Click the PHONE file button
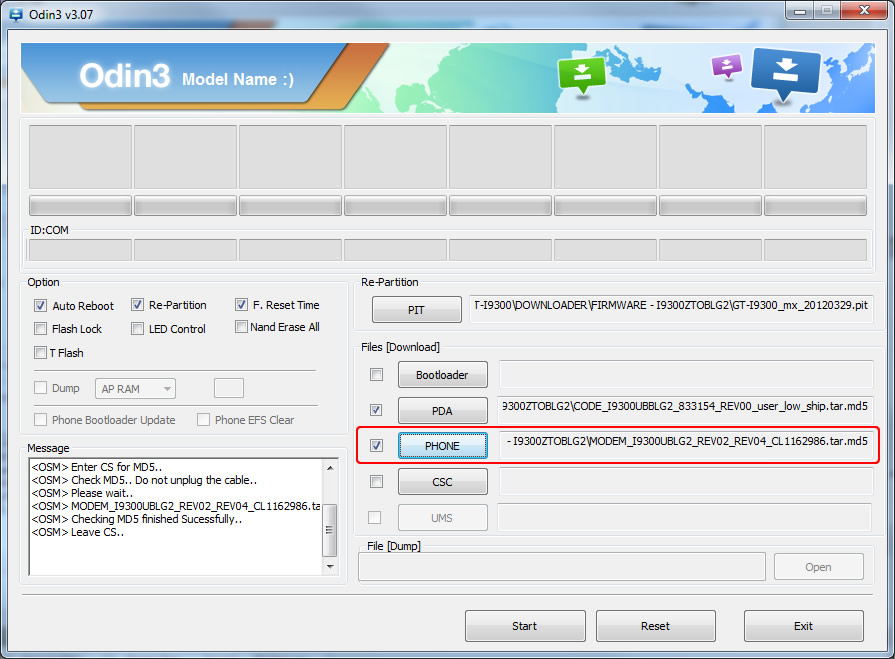 coord(442,446)
